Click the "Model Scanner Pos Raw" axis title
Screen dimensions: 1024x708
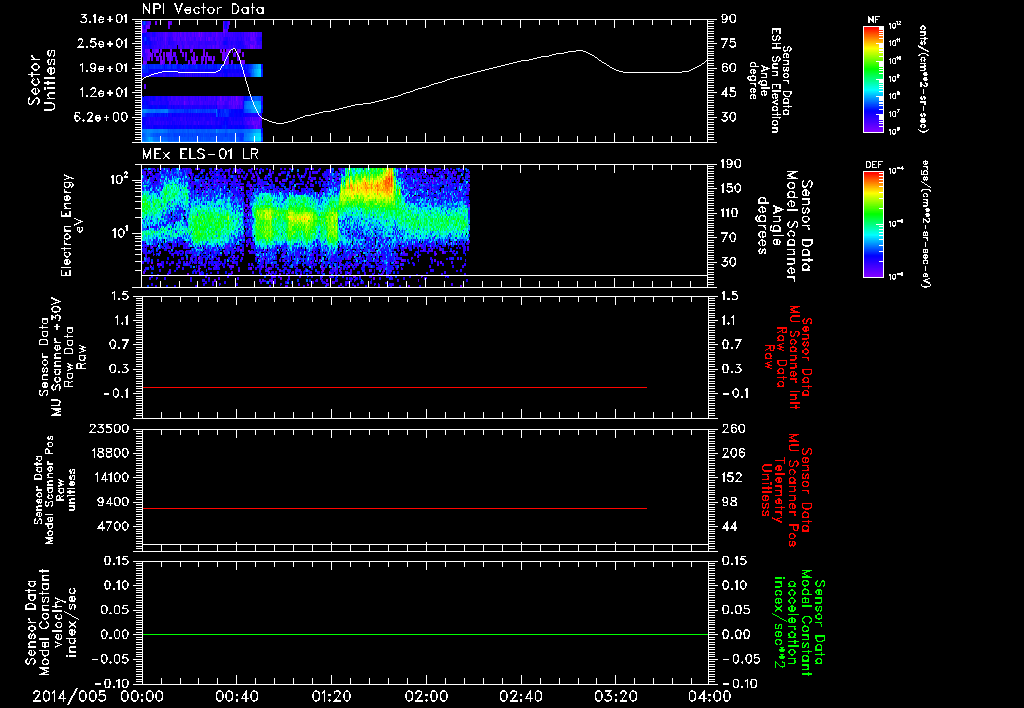coord(56,490)
